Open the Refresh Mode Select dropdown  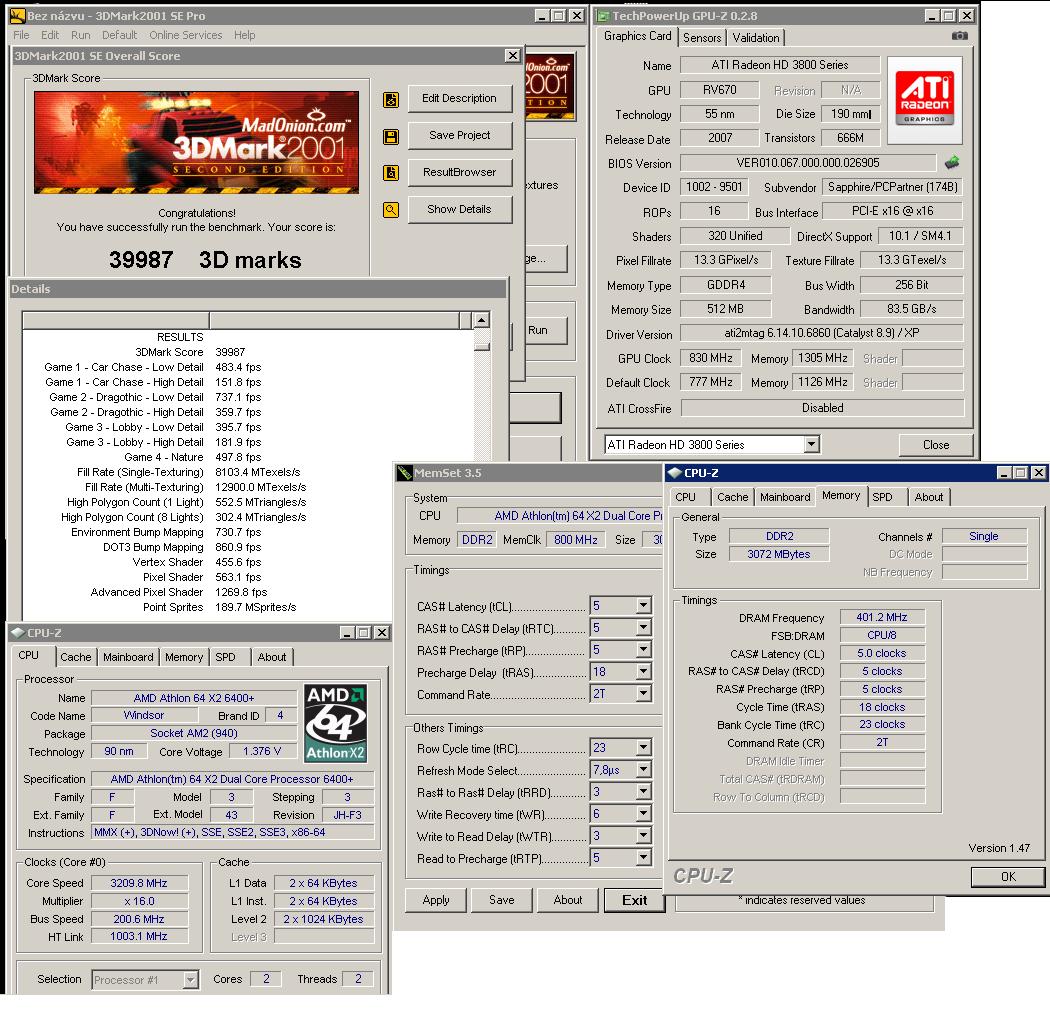[x=643, y=770]
